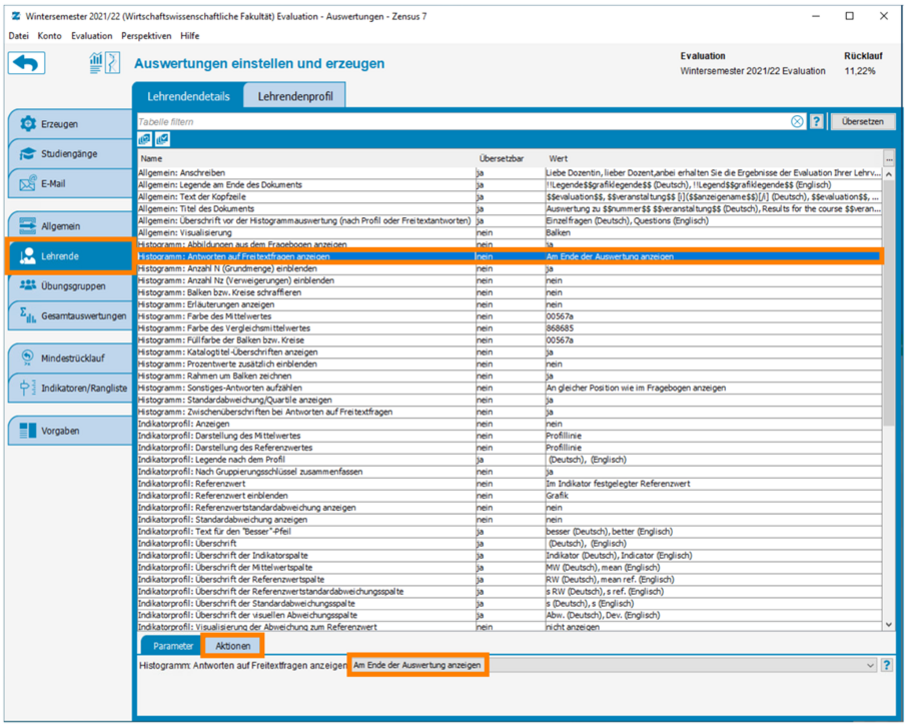Screen dimensions: 907x726
Task: Open the Datei menu
Action: tap(19, 36)
